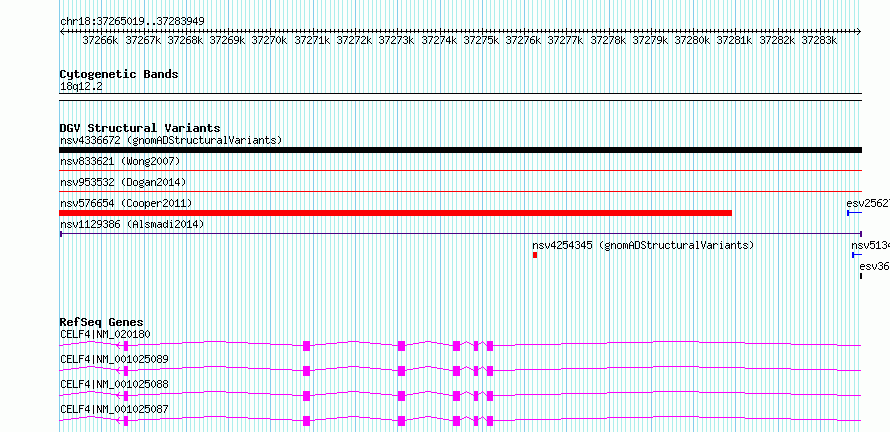Click the thin red line under nsv833621
Screen dimensions: 890x432
(x=460, y=170)
